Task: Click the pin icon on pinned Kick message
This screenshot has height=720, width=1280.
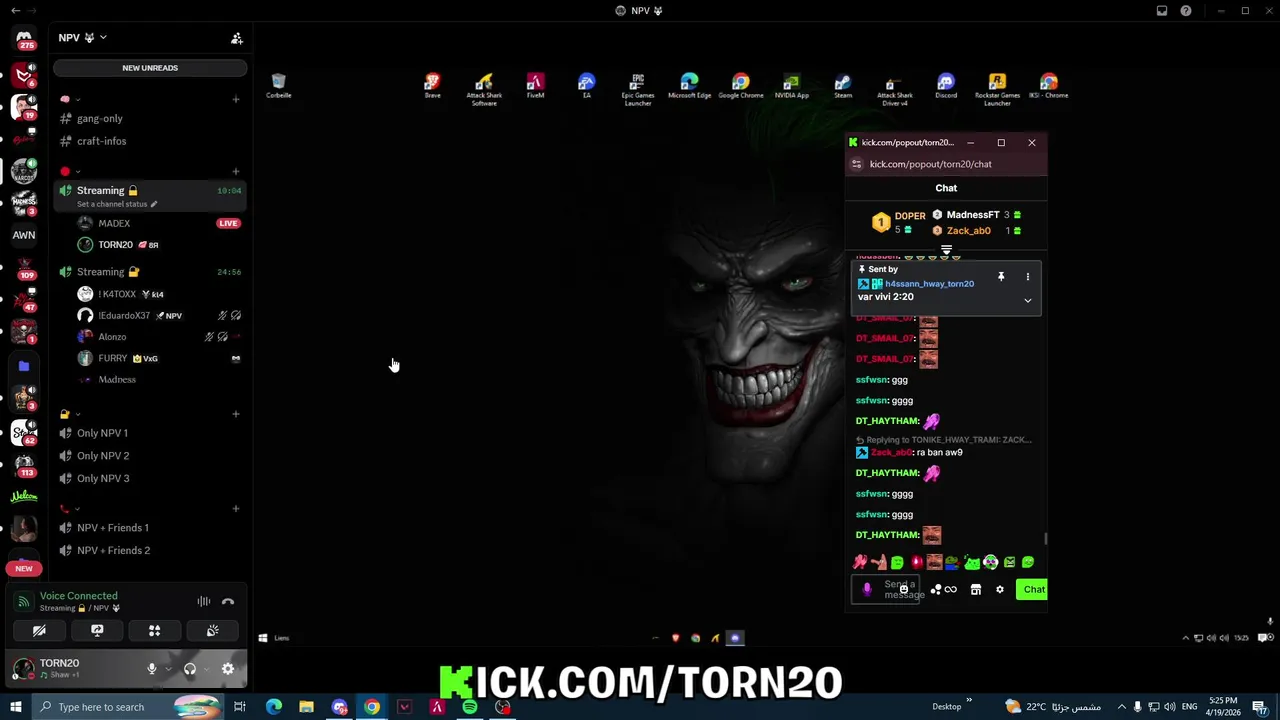Action: (x=1001, y=276)
